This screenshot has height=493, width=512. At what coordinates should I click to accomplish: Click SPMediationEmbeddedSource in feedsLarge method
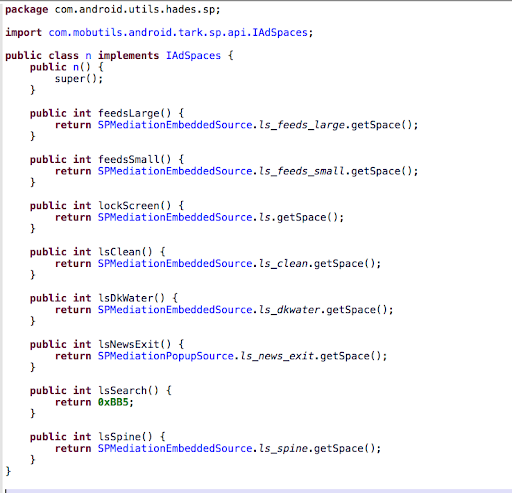175,125
